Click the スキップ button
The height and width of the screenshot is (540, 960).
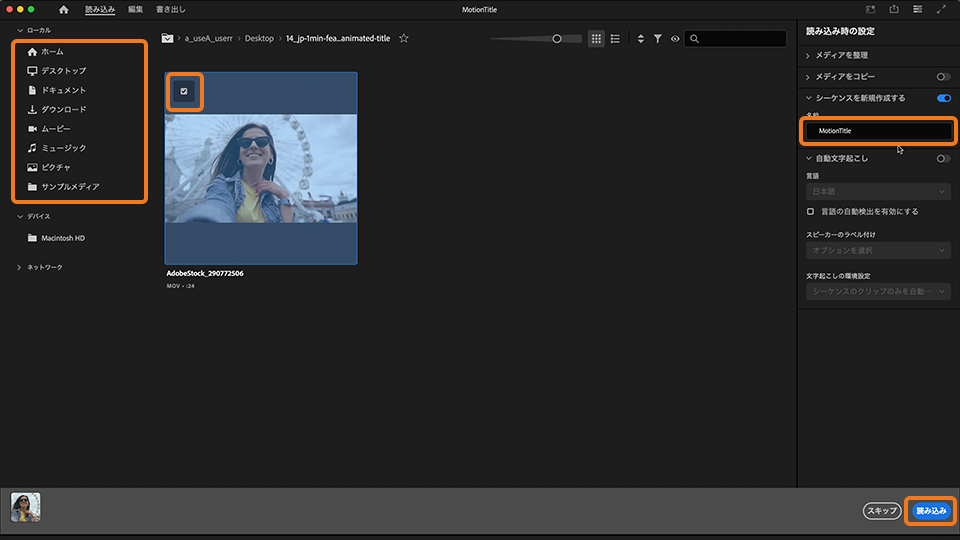pyautogui.click(x=882, y=511)
